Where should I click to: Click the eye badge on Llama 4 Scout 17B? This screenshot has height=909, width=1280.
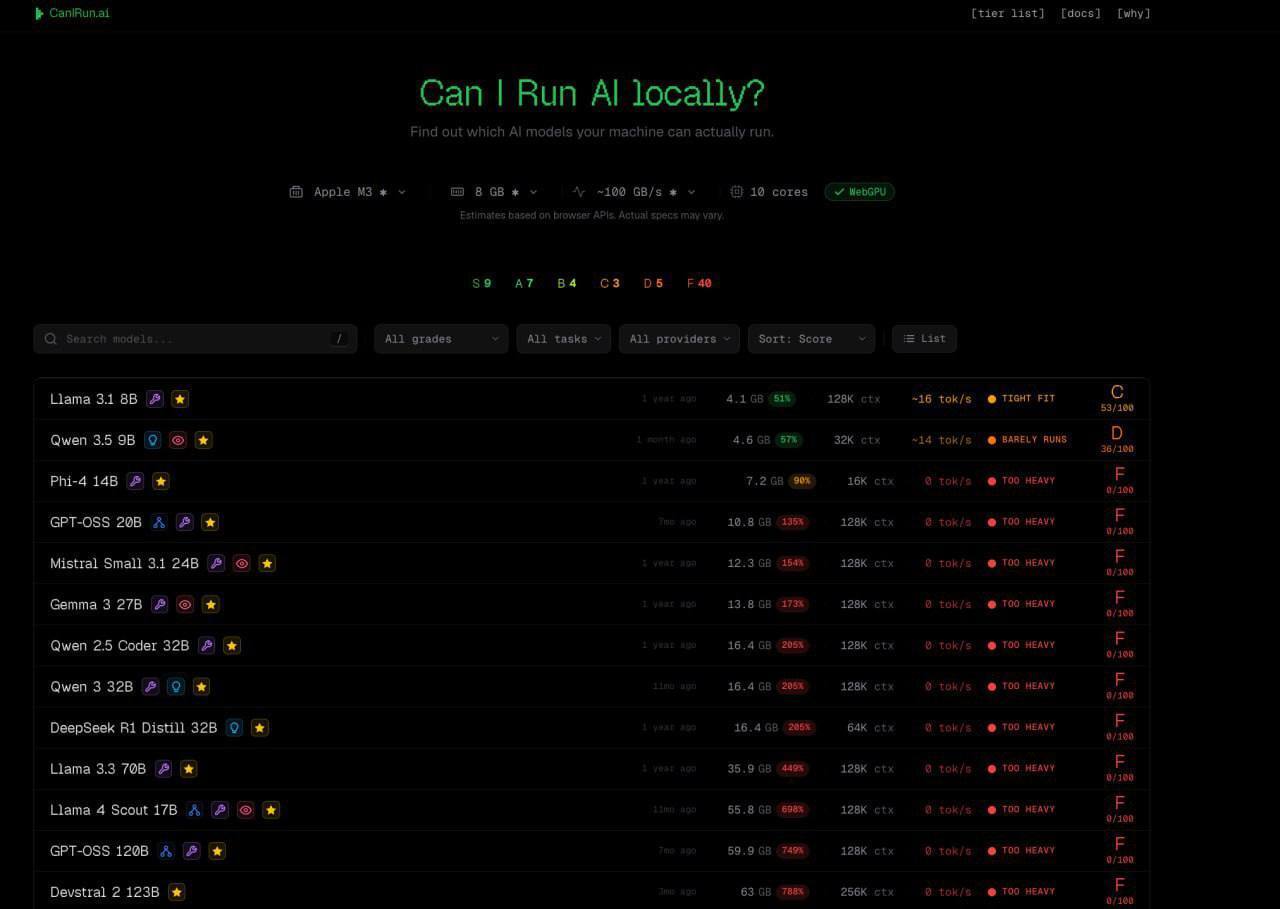(x=246, y=809)
